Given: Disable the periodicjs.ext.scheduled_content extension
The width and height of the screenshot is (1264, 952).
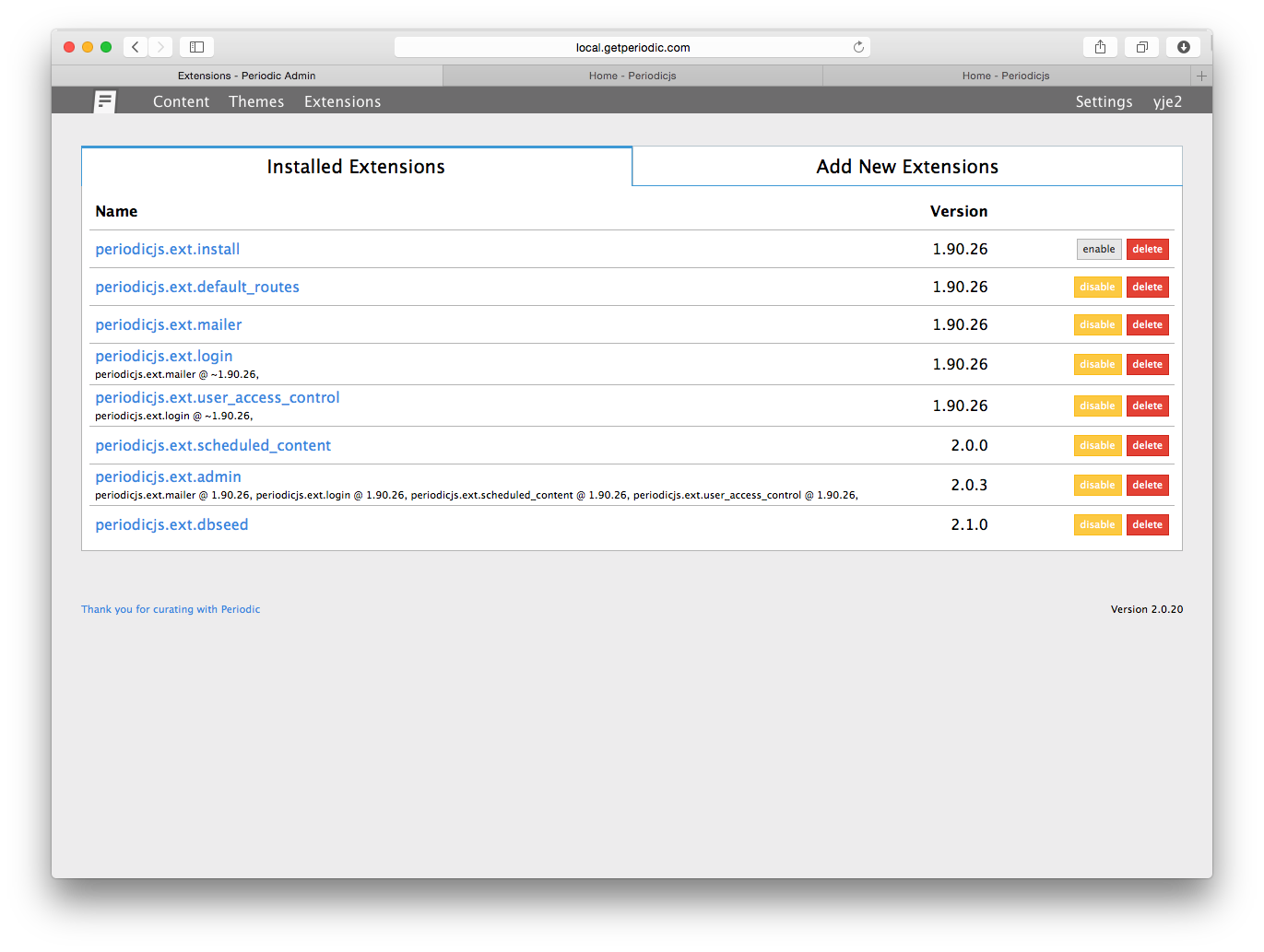Looking at the screenshot, I should pyautogui.click(x=1098, y=445).
